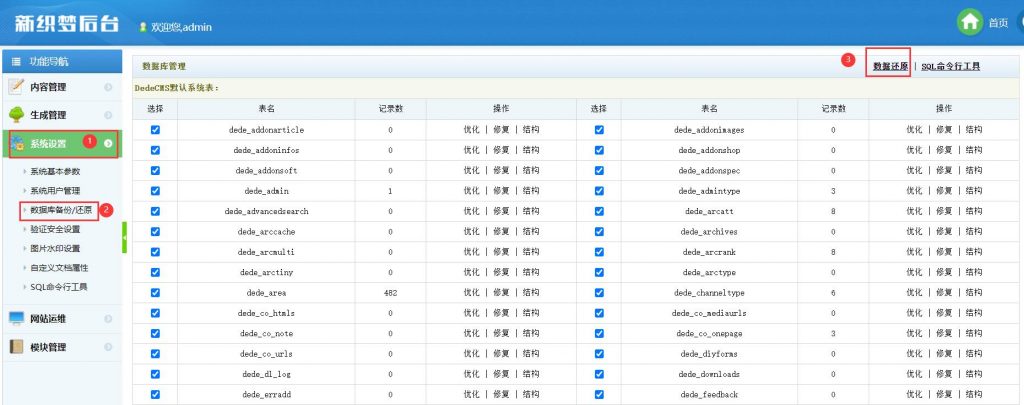
Task: Uncheck the dede_feedback checkbox
Action: point(599,395)
